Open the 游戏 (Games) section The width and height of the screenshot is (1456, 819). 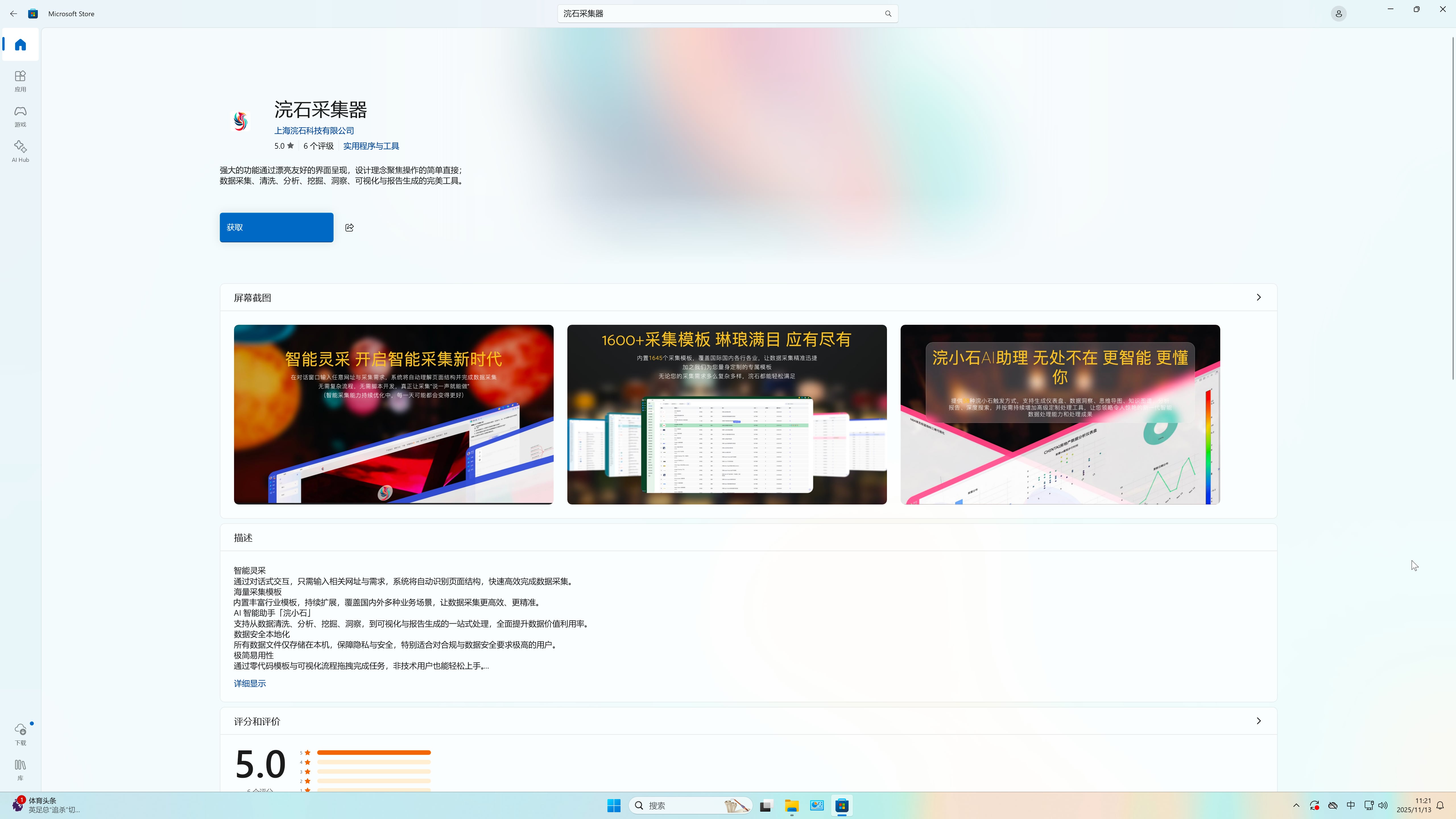pyautogui.click(x=20, y=116)
